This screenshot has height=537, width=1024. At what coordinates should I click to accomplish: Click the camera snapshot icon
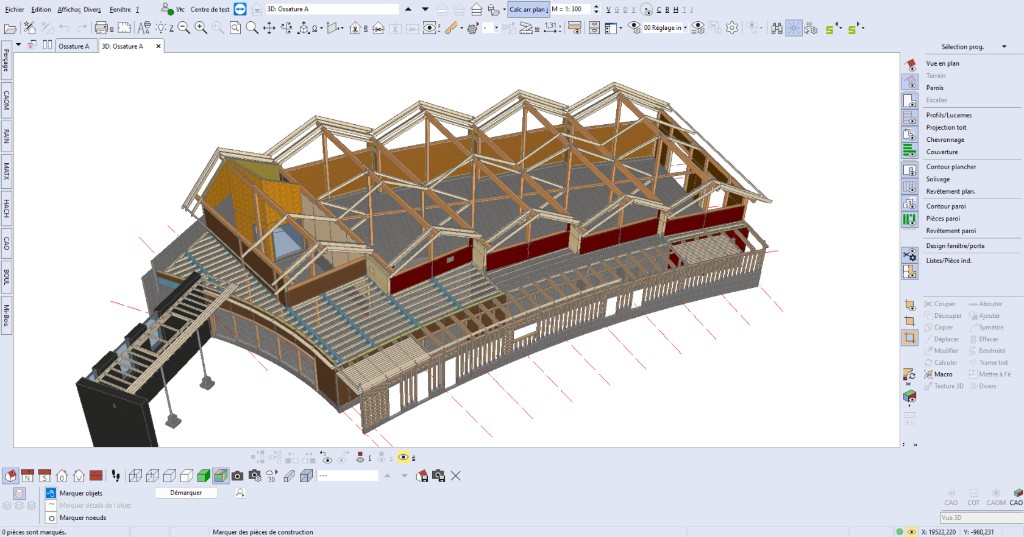coord(237,476)
